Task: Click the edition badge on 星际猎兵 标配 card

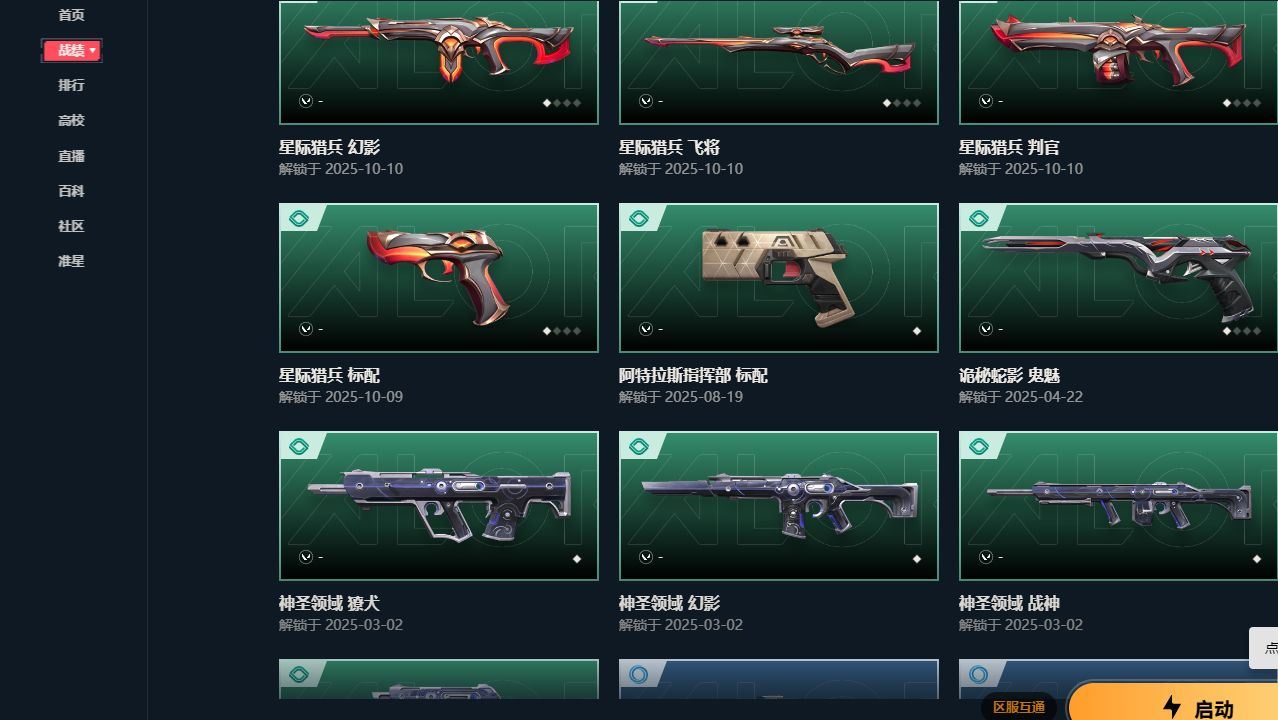Action: [x=298, y=218]
